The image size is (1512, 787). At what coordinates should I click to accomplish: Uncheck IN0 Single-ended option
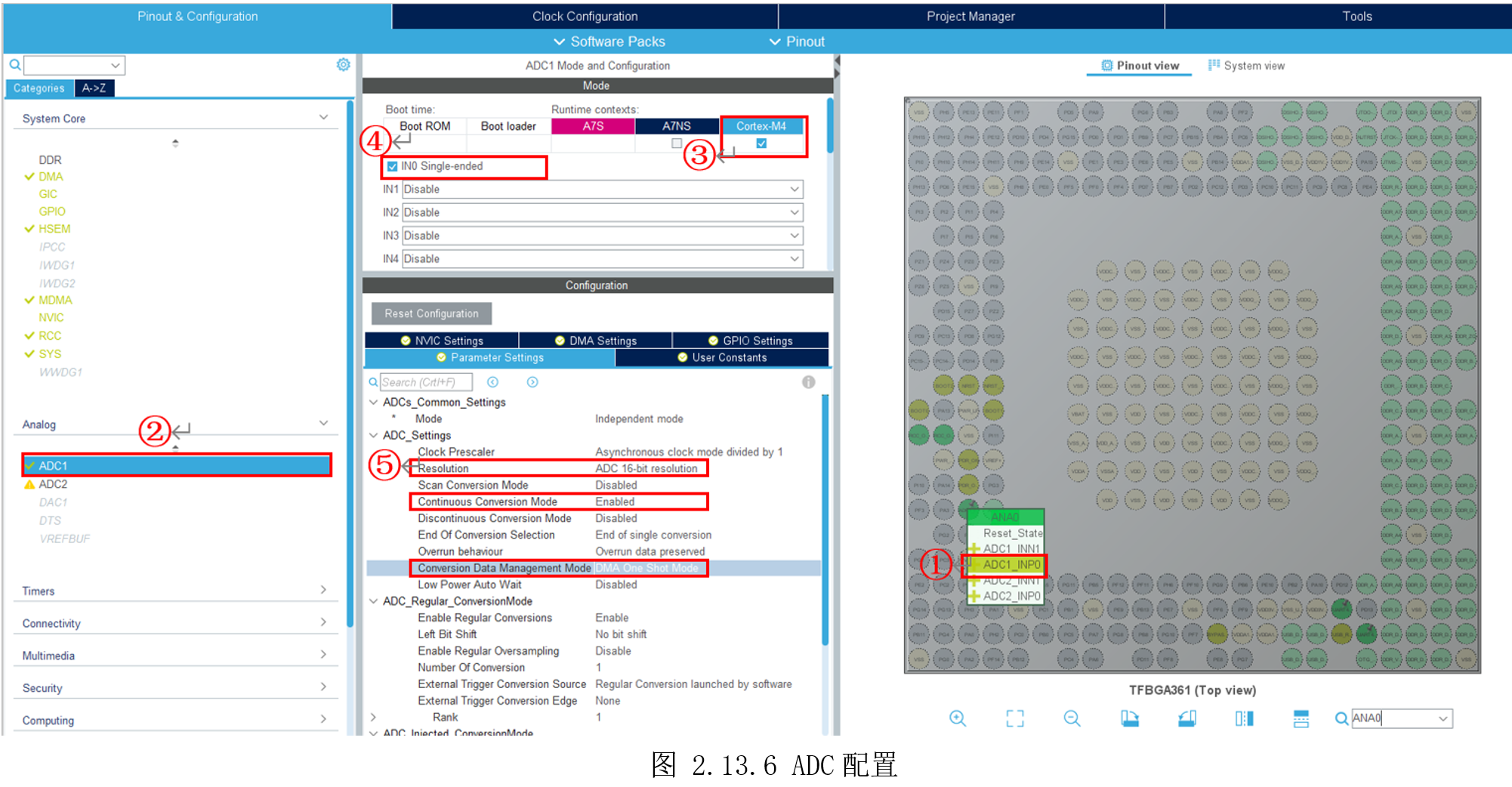tap(392, 166)
